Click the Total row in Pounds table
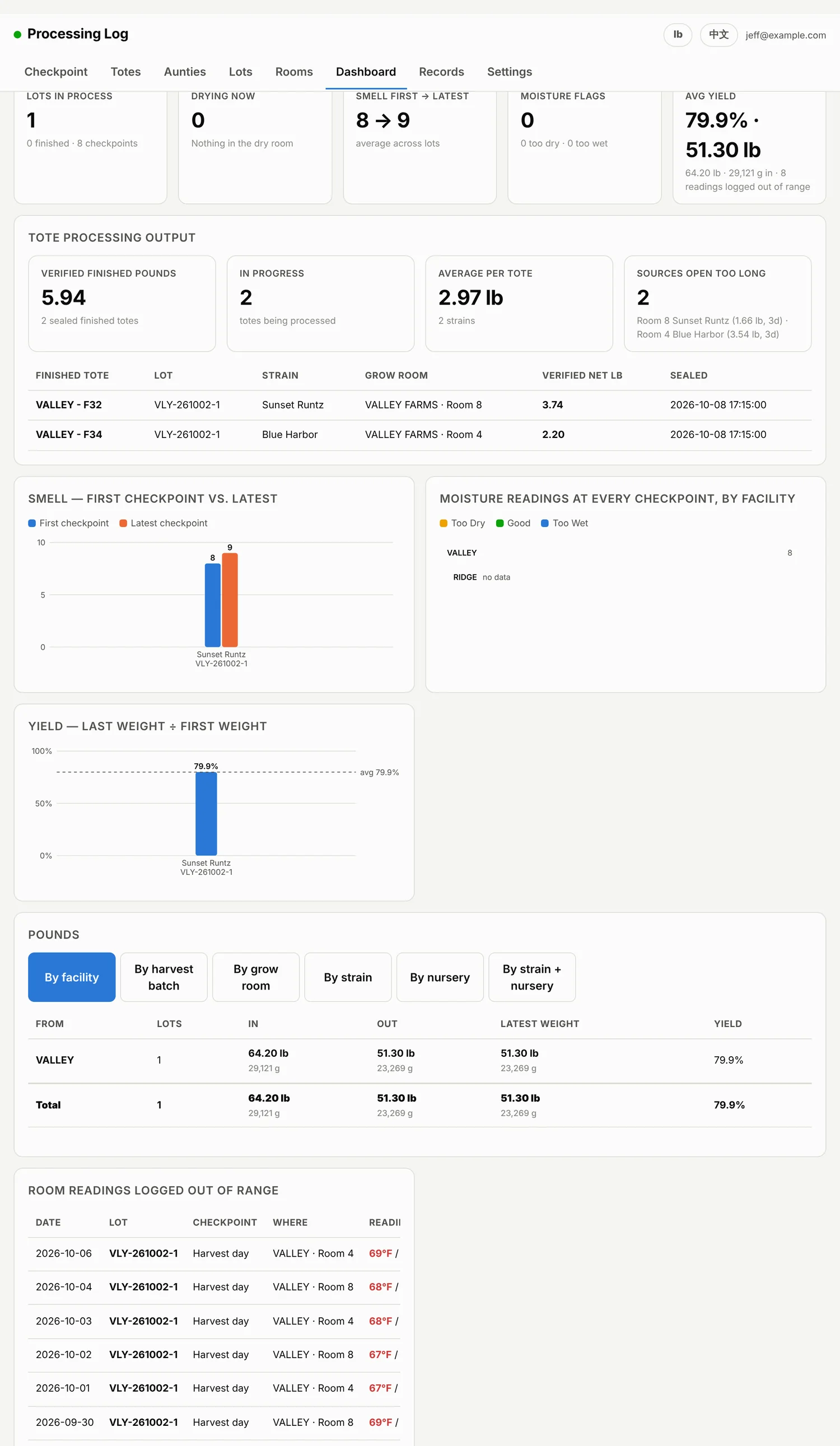 point(420,1104)
